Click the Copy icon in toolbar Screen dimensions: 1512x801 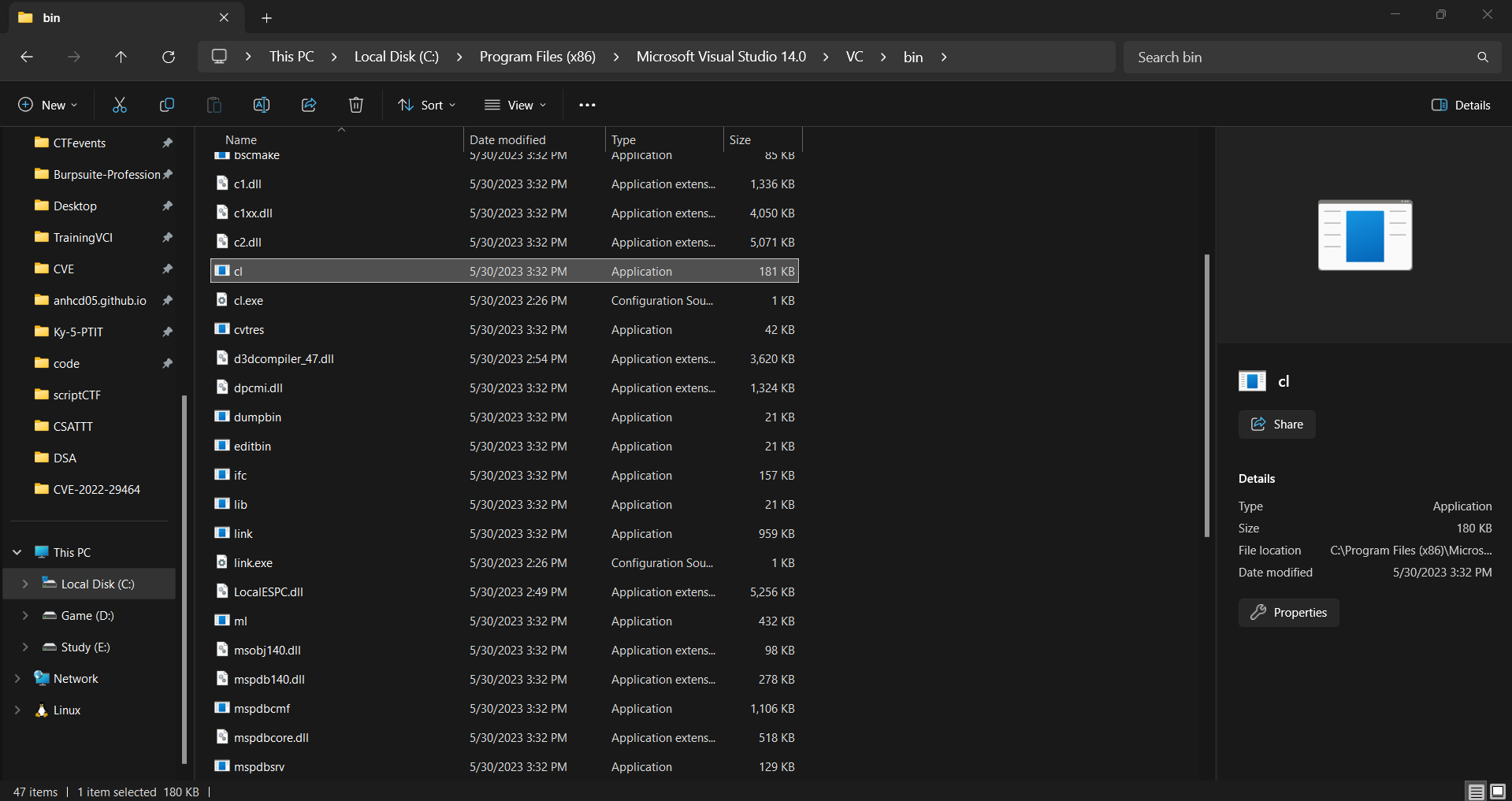[x=167, y=105]
